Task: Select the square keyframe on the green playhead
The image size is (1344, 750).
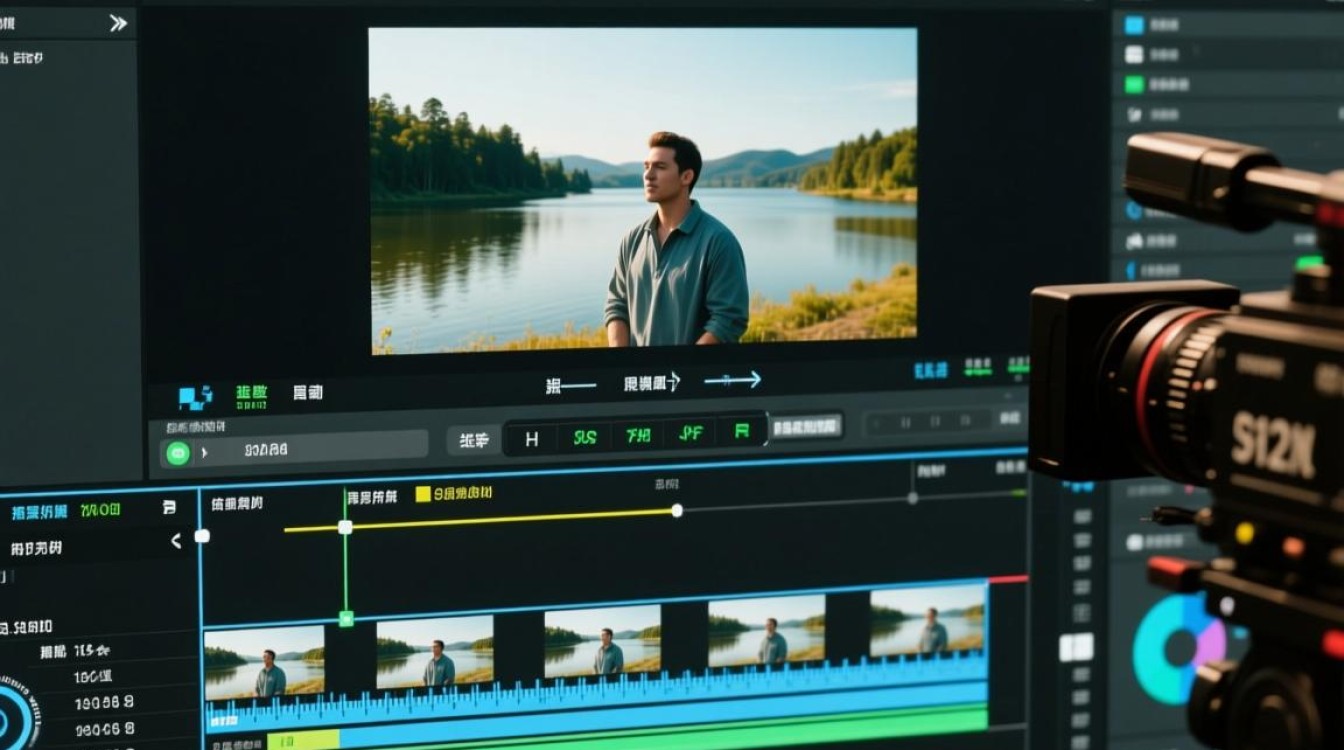Action: coord(345,526)
